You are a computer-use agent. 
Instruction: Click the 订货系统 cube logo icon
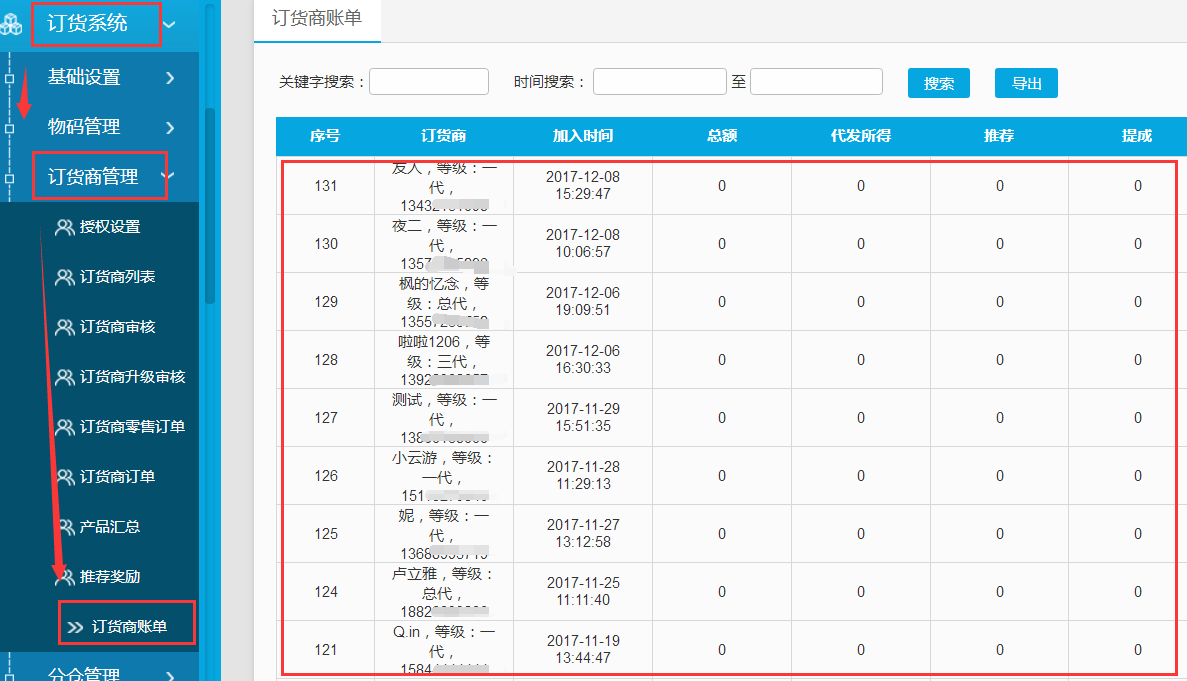(11, 24)
